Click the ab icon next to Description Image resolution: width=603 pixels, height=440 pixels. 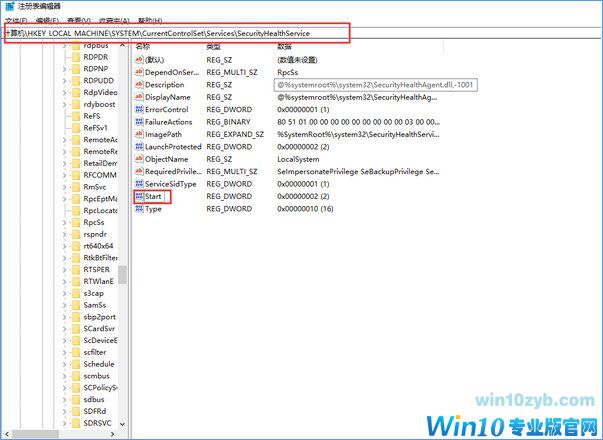tap(139, 84)
